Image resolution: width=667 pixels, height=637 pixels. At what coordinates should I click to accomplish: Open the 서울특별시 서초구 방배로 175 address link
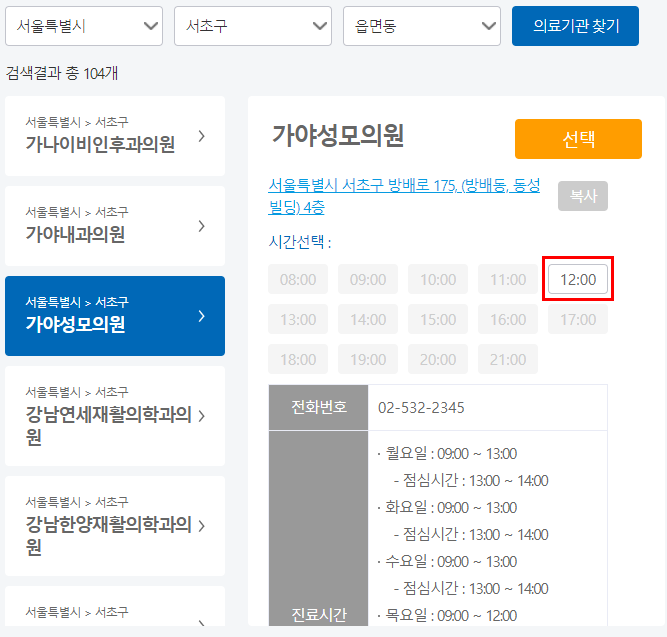point(404,196)
